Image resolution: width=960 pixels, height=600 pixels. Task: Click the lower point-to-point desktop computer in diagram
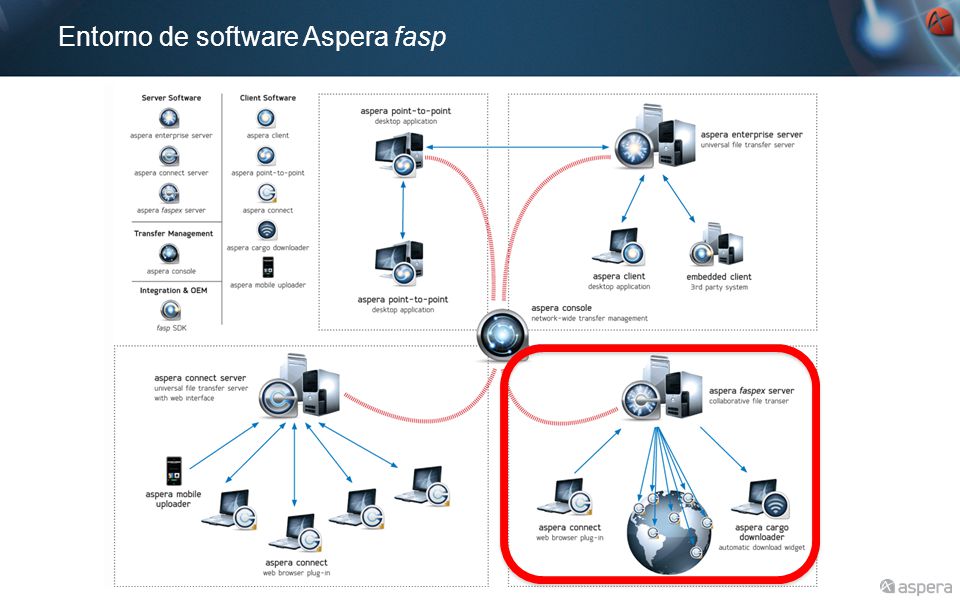pos(399,264)
